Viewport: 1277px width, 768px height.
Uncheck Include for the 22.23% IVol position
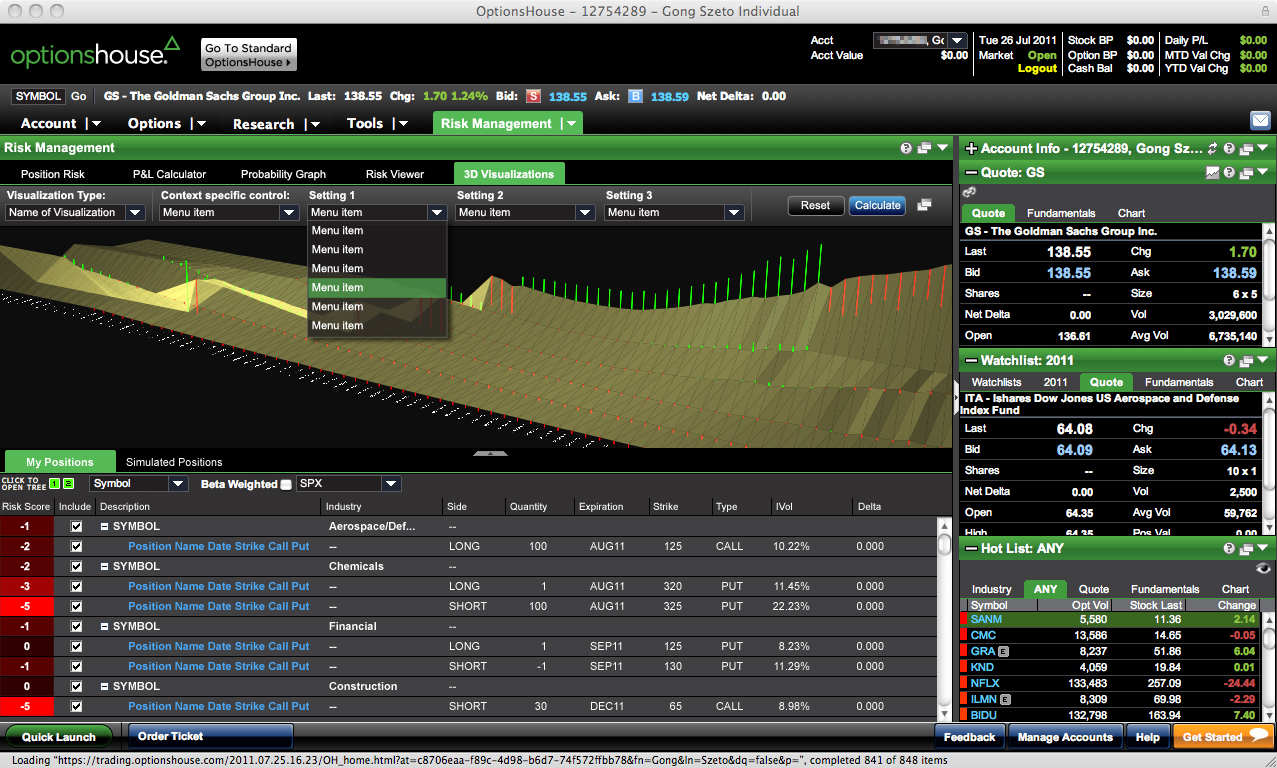tap(76, 606)
